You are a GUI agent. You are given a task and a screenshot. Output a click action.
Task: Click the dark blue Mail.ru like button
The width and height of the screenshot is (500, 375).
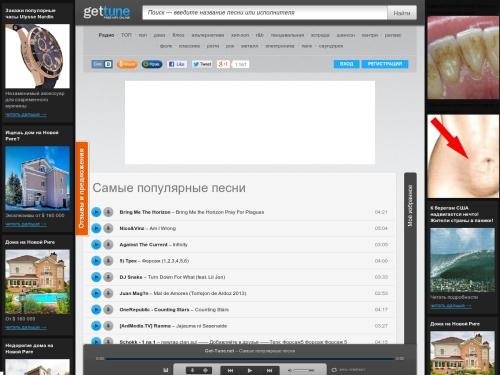152,64
